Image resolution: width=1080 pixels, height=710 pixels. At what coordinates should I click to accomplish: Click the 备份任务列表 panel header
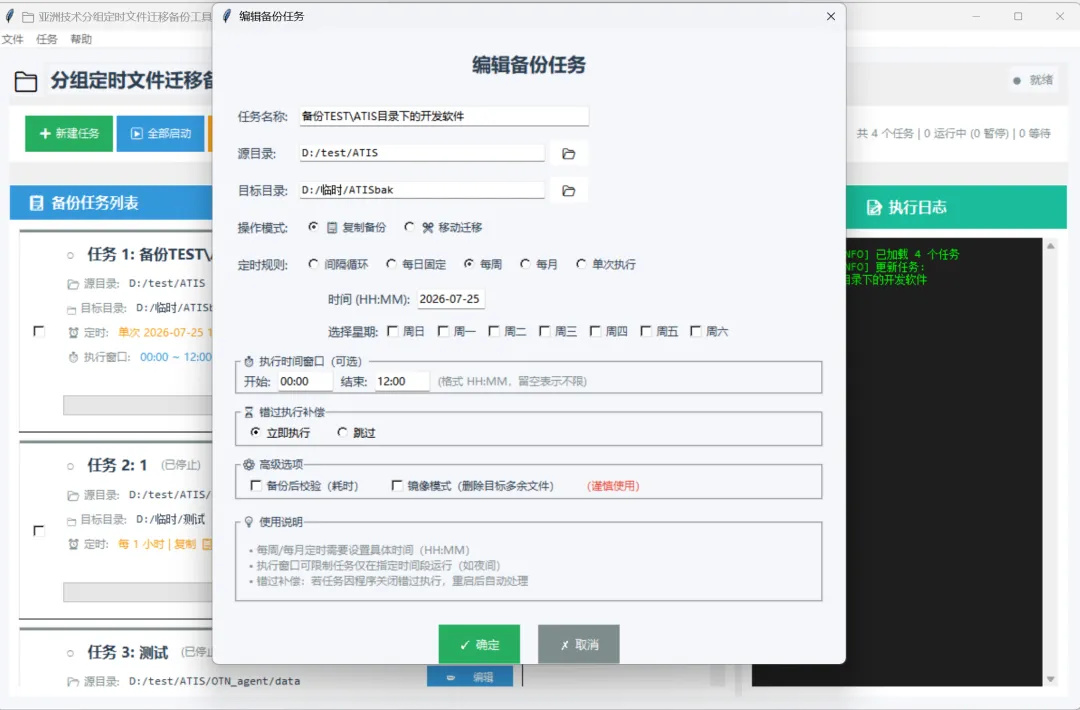(112, 203)
